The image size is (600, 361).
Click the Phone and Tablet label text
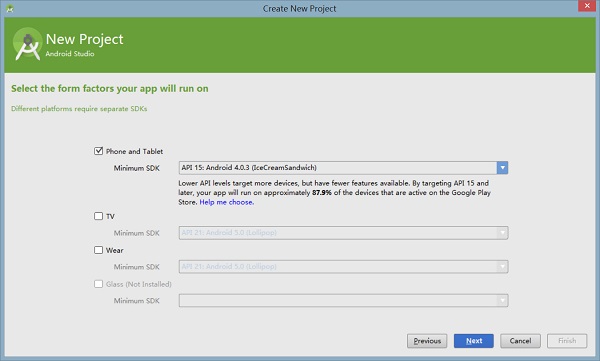point(134,151)
